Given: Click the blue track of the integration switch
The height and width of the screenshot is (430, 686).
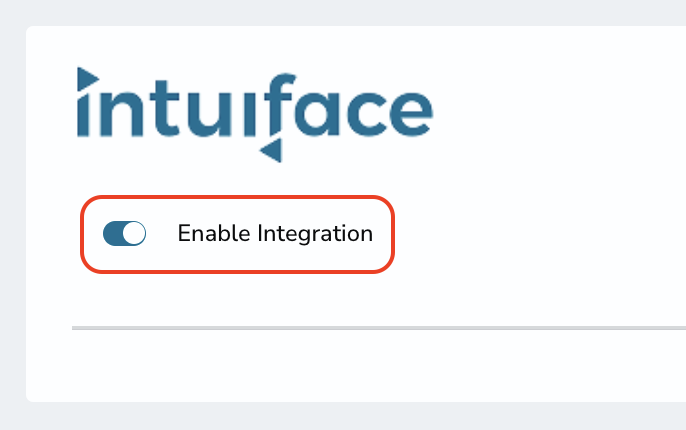Looking at the screenshot, I should point(112,233).
